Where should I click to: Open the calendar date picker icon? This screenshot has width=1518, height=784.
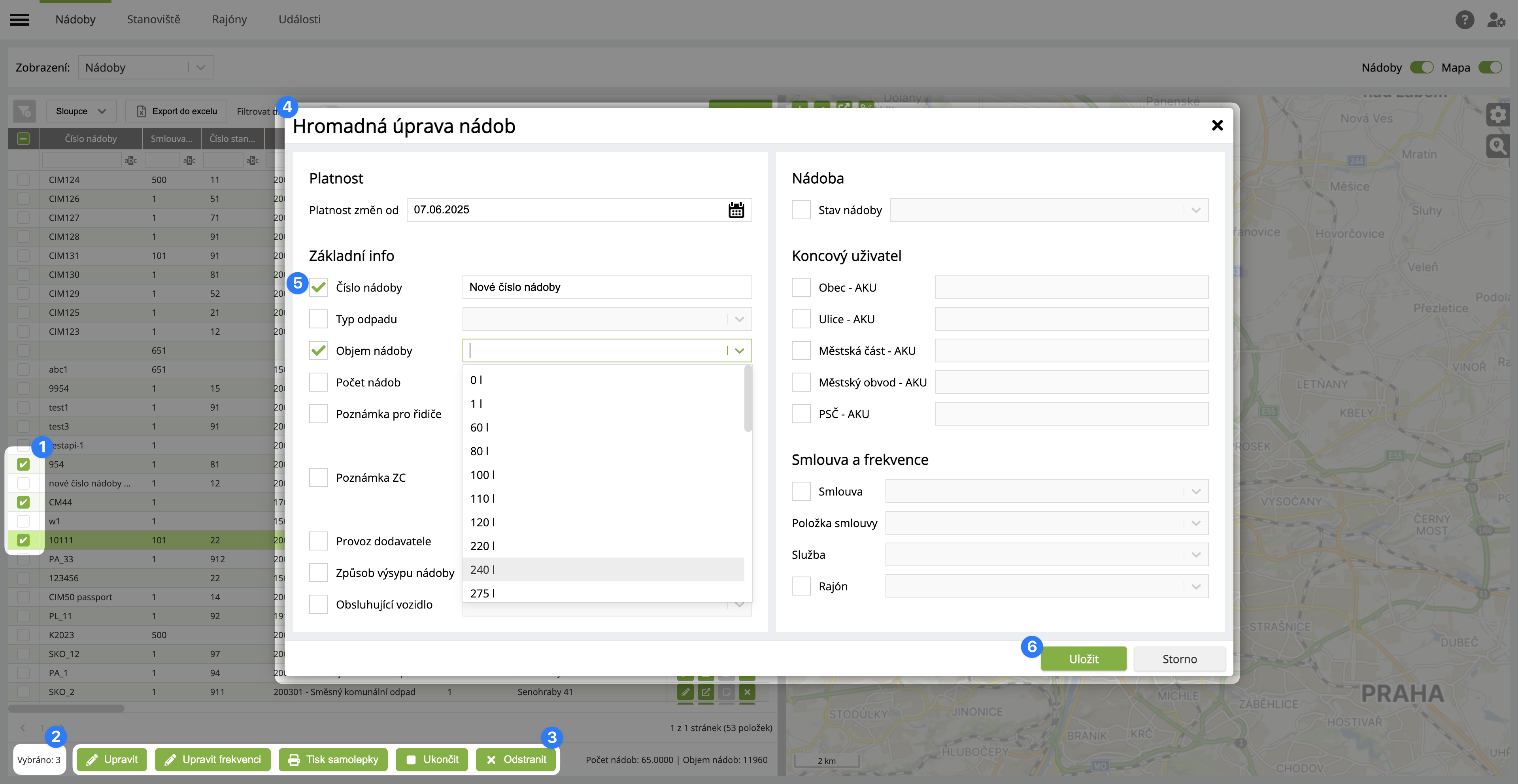(x=736, y=210)
